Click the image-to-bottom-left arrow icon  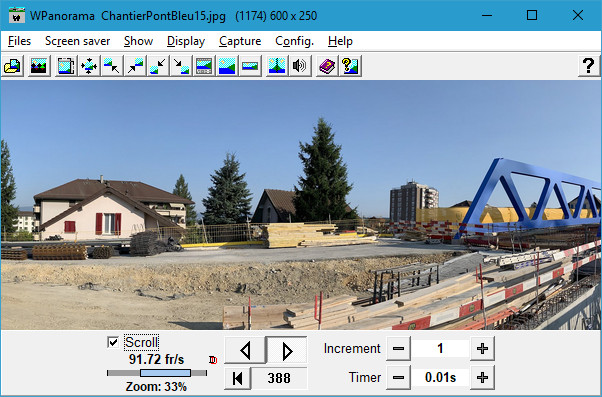pyautogui.click(x=158, y=66)
